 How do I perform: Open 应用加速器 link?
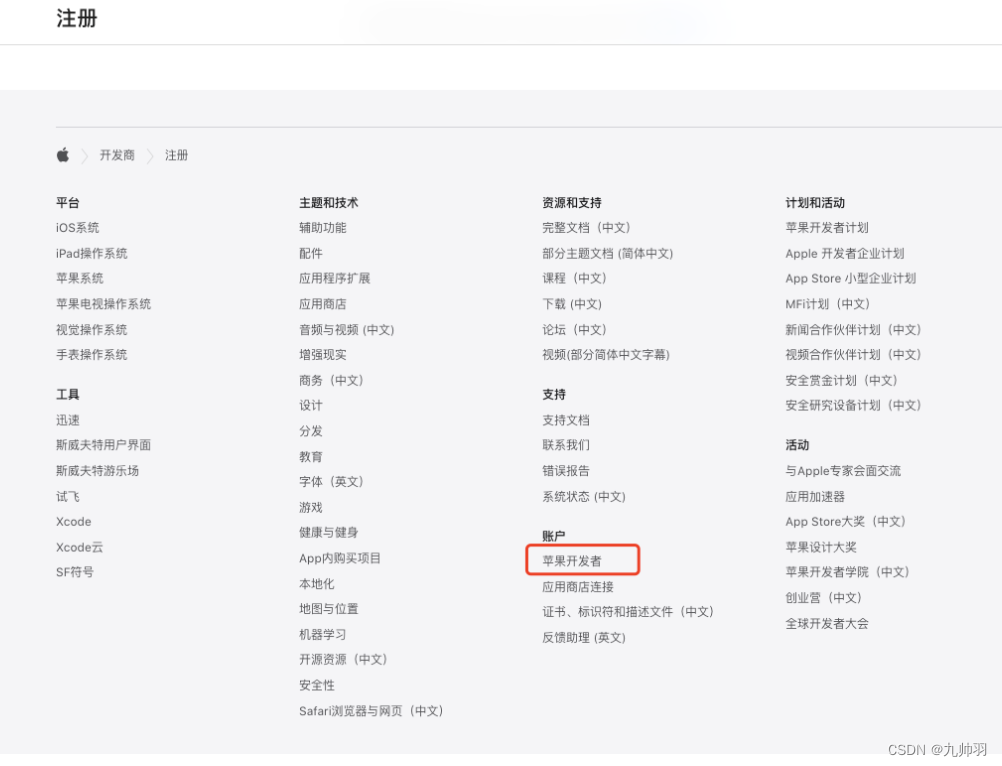[x=815, y=496]
